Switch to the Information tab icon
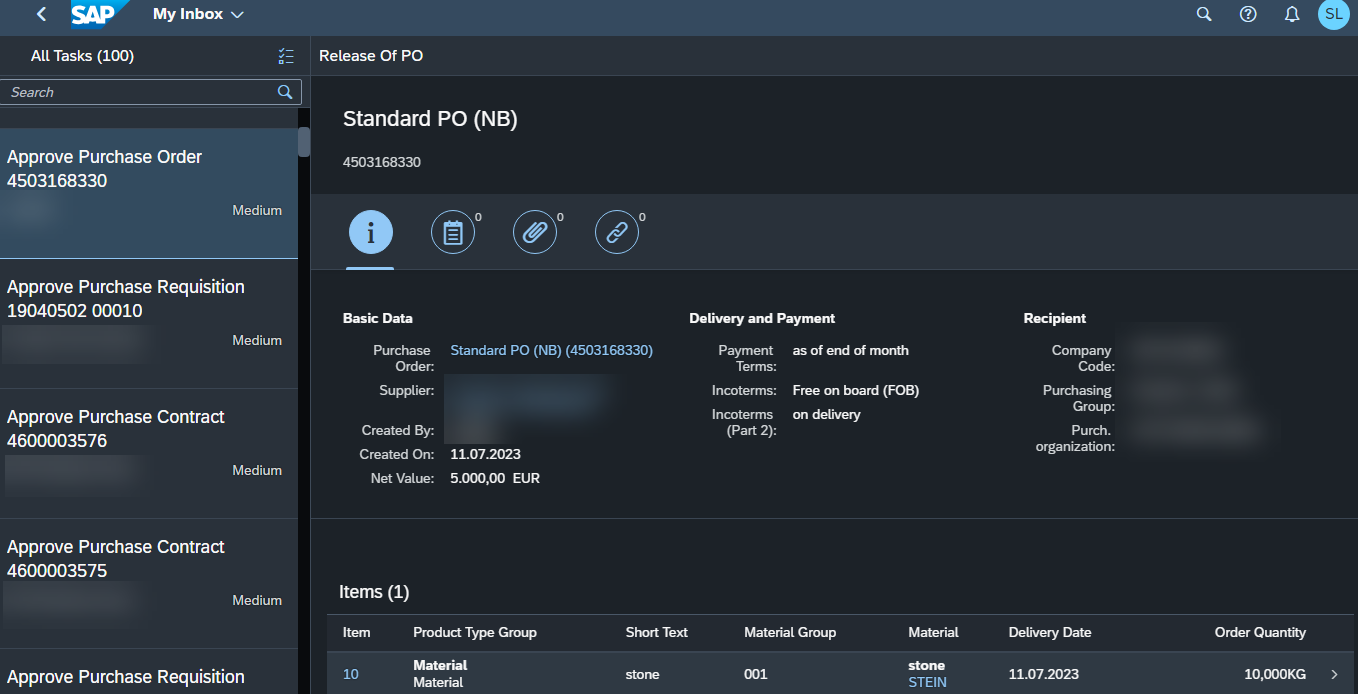This screenshot has width=1358, height=694. (370, 233)
